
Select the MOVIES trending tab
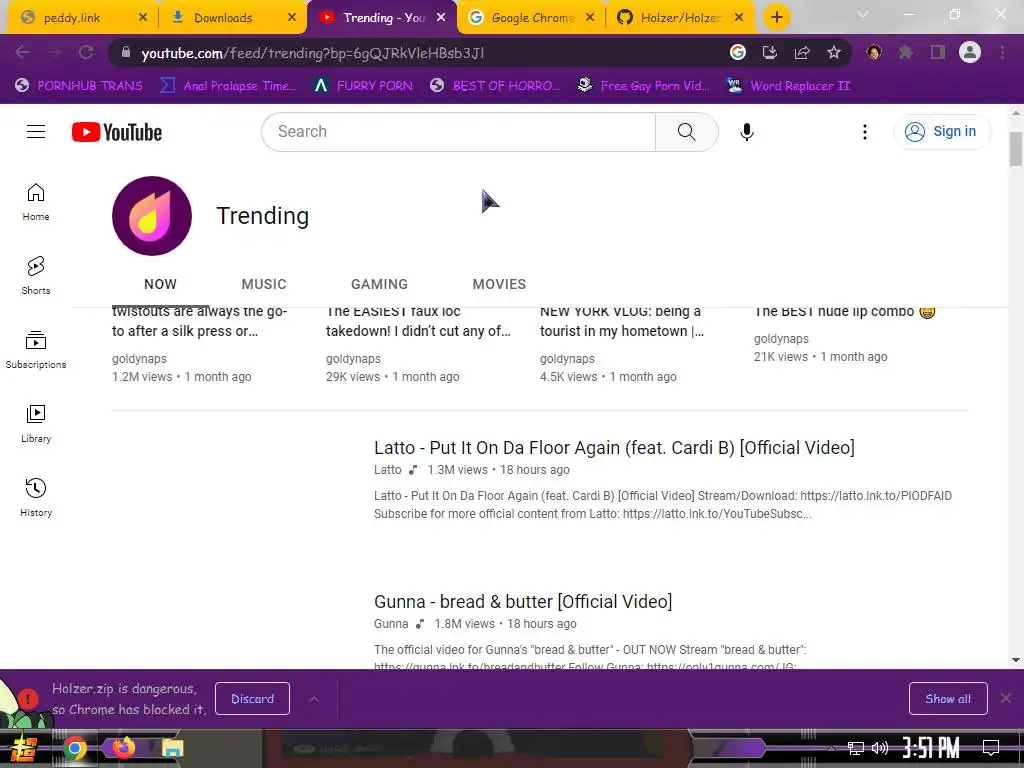499,284
